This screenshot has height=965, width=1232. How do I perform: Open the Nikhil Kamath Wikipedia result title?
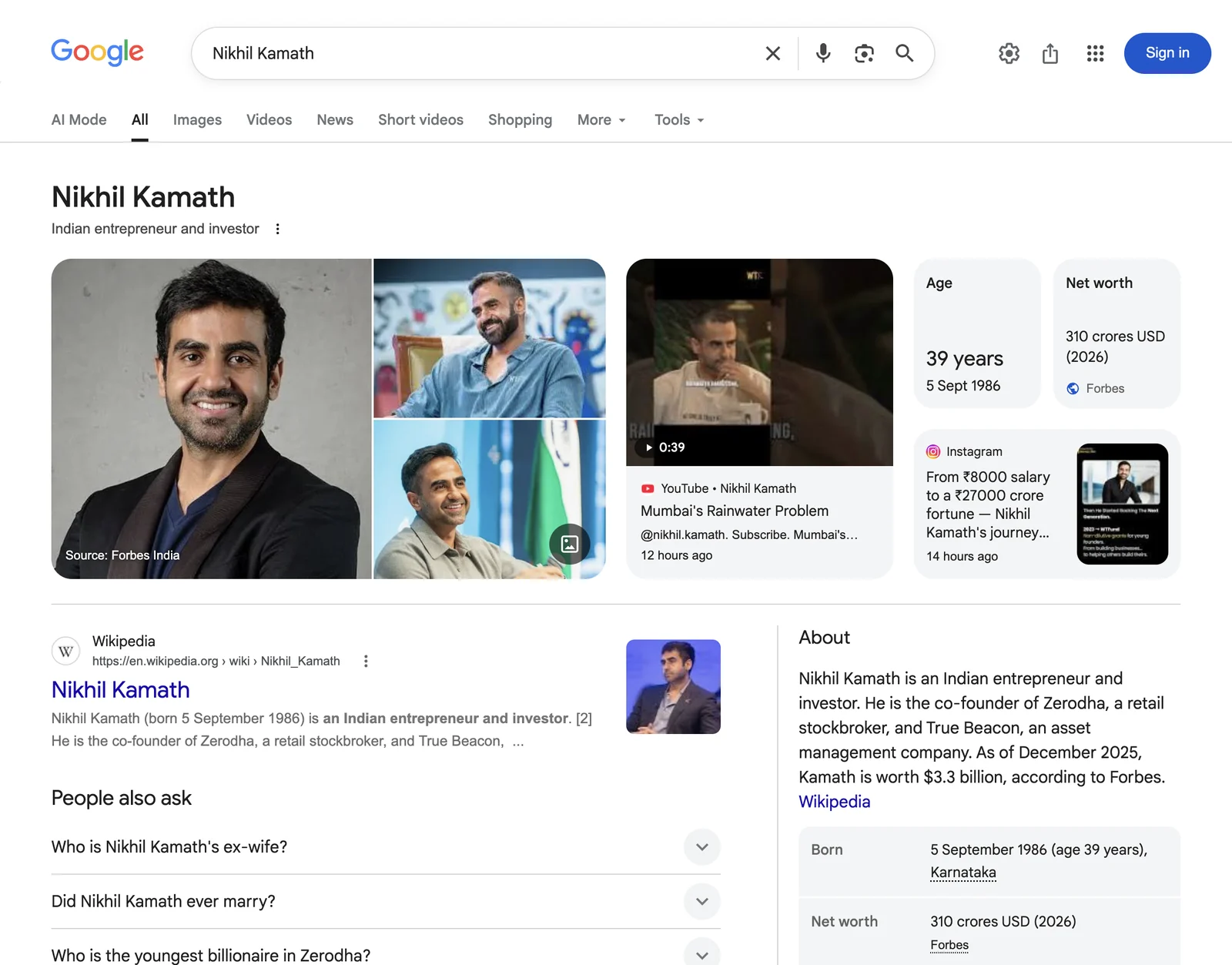(x=121, y=689)
